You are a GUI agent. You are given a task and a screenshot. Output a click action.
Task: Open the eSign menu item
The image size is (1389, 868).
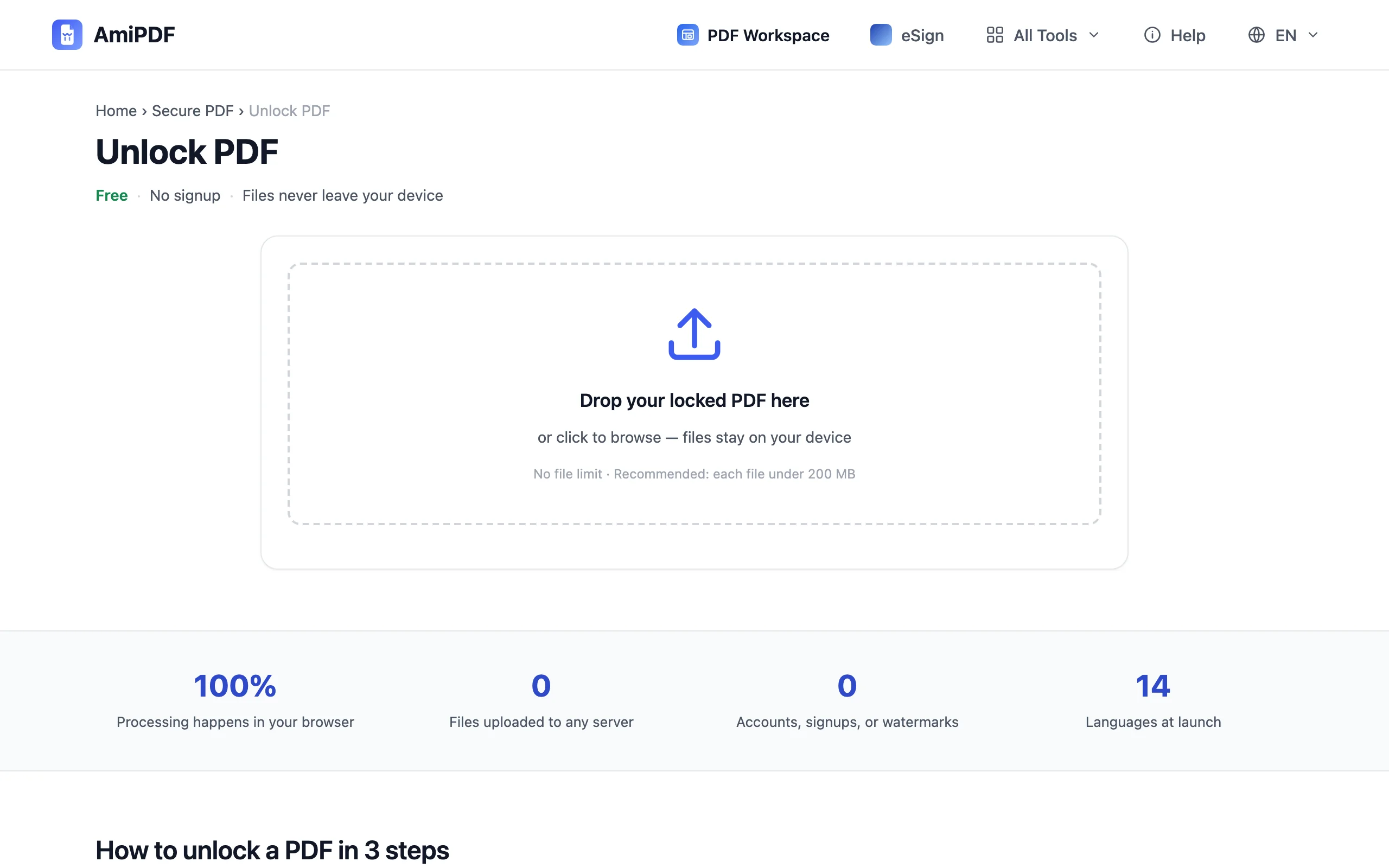[907, 35]
